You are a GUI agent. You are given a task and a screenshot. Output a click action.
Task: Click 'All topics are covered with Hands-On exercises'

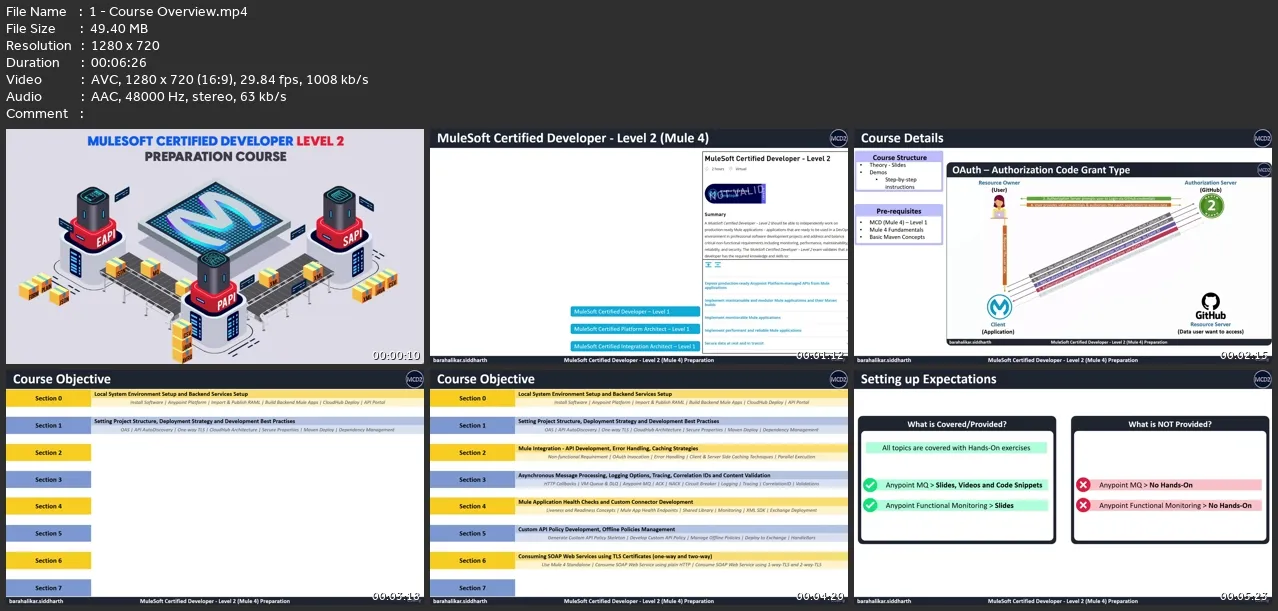tap(957, 448)
